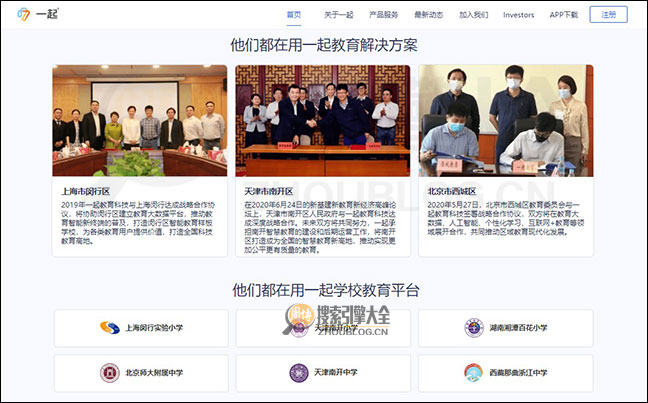Click the 湖南湘潭百花小学 school emblem
Screen dimensions: 648x403
tap(474, 328)
